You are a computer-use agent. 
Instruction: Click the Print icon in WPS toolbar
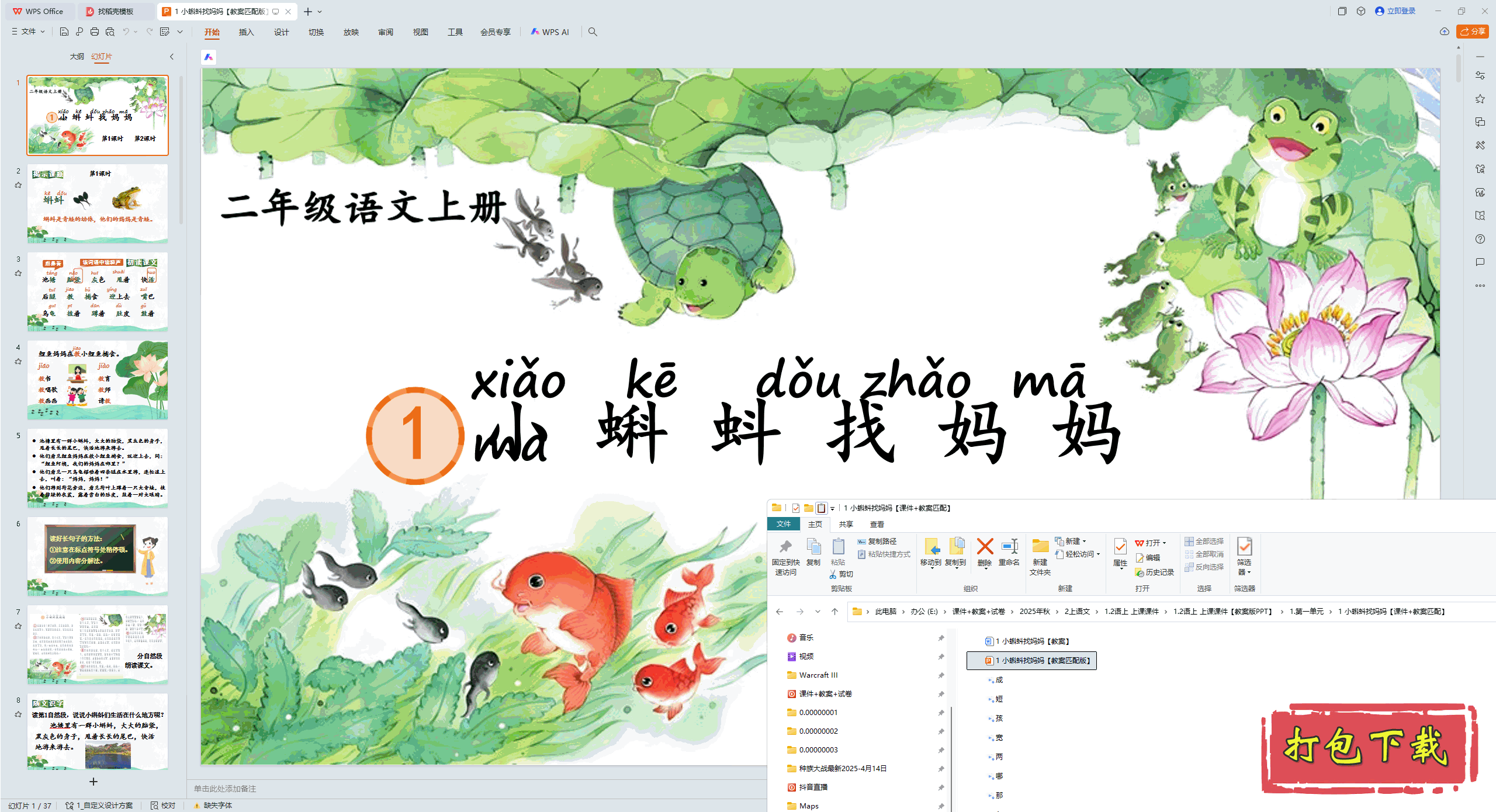pos(95,32)
